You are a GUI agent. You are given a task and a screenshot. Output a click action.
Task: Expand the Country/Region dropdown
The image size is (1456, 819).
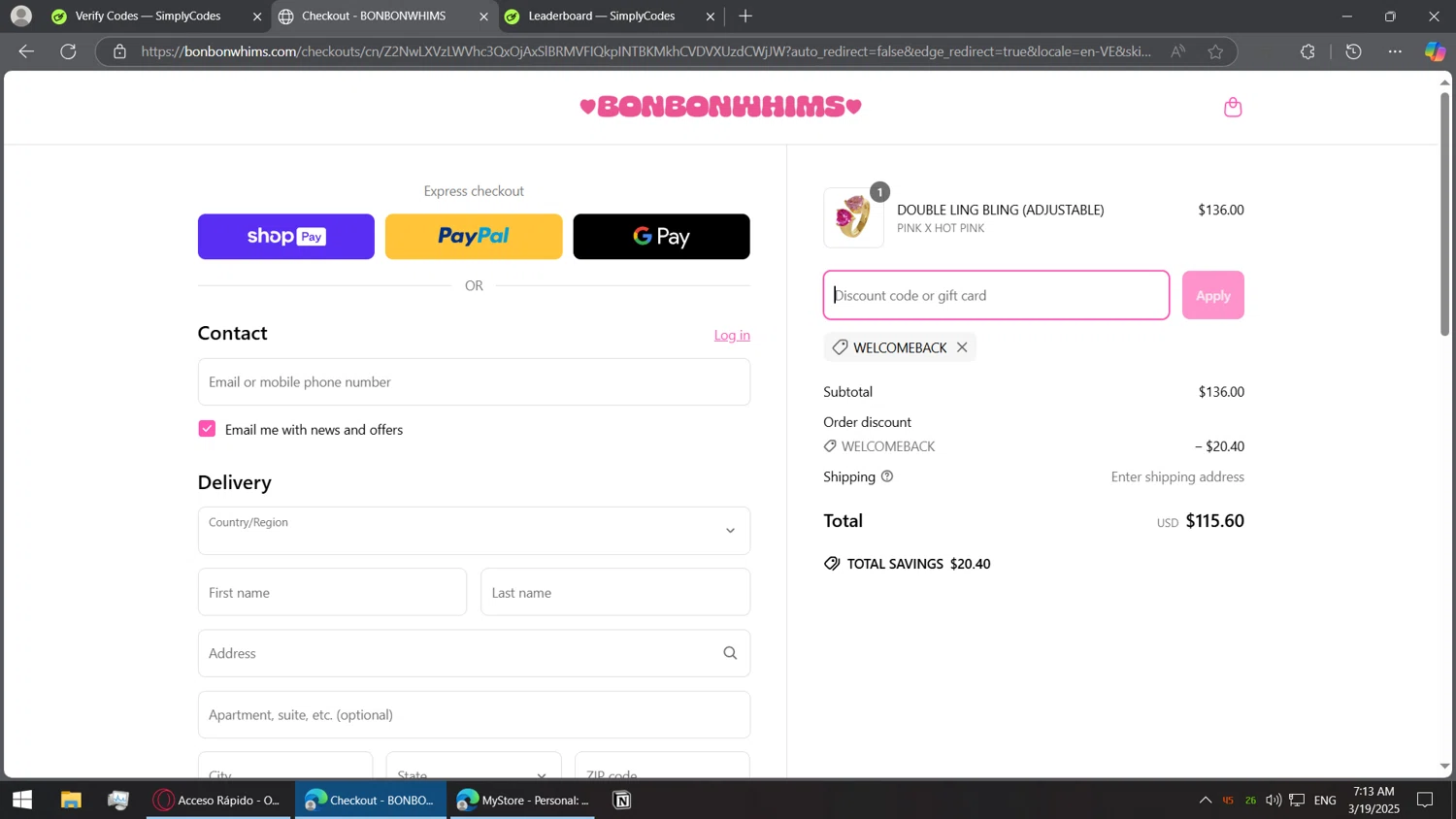pos(474,531)
